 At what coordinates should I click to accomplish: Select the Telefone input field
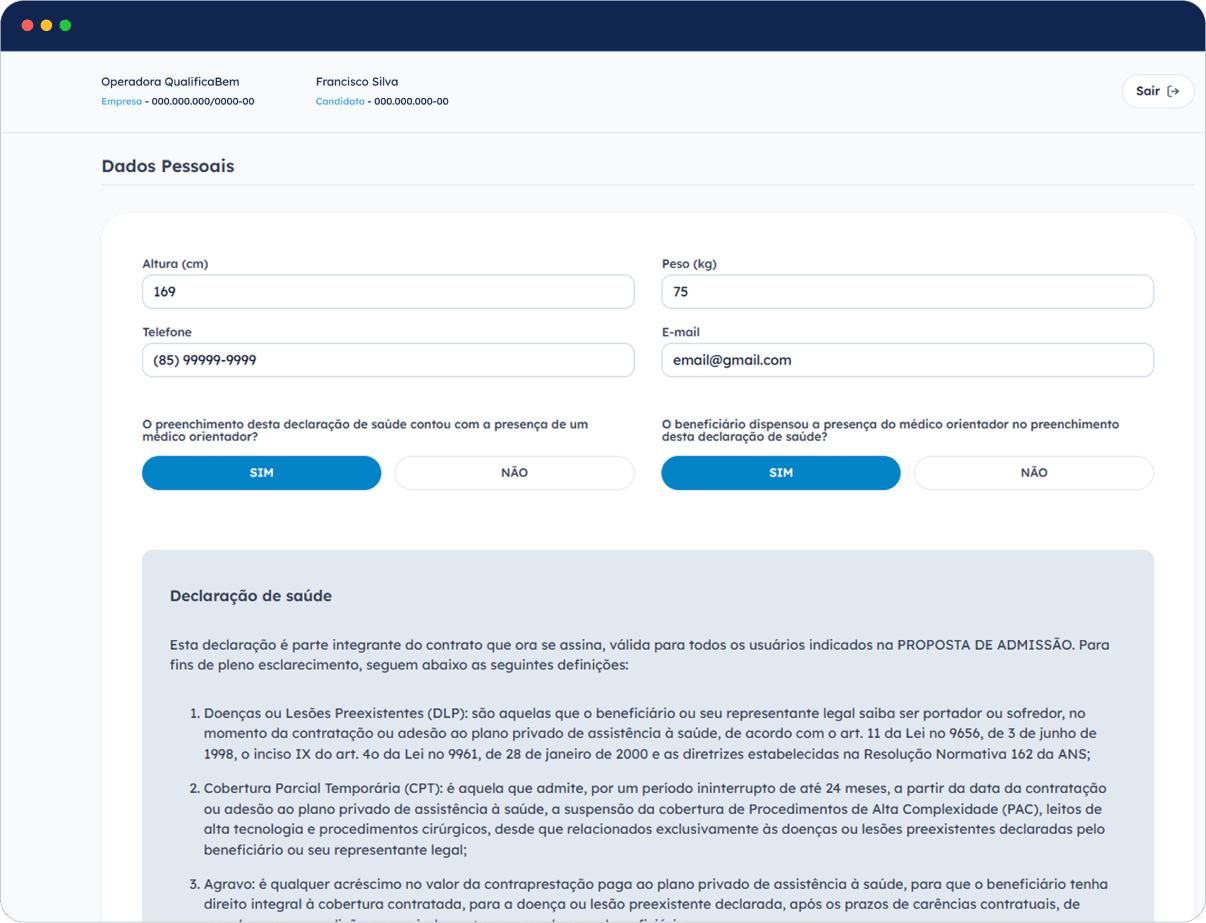pos(388,360)
